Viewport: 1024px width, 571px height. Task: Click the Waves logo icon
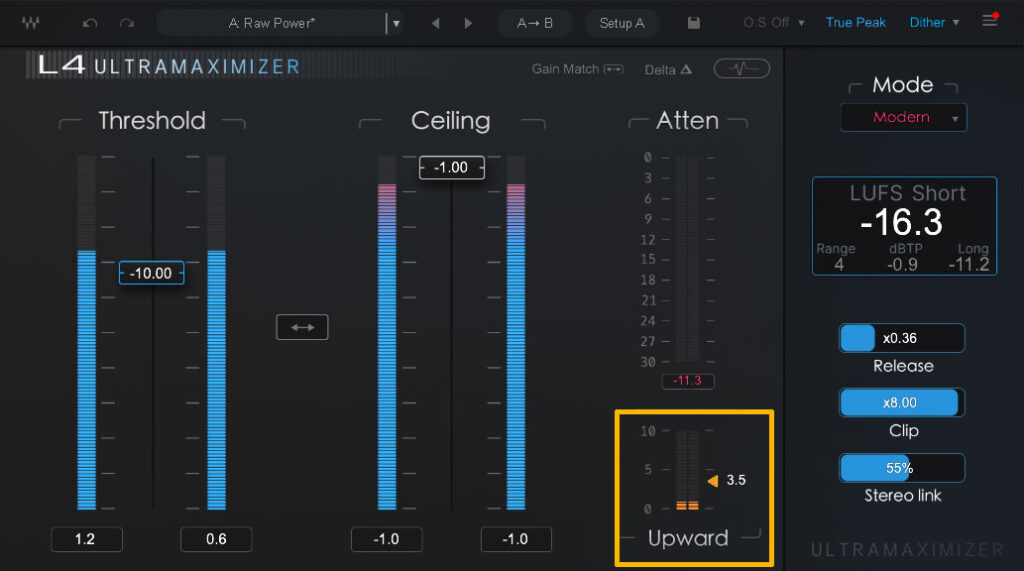click(x=29, y=22)
